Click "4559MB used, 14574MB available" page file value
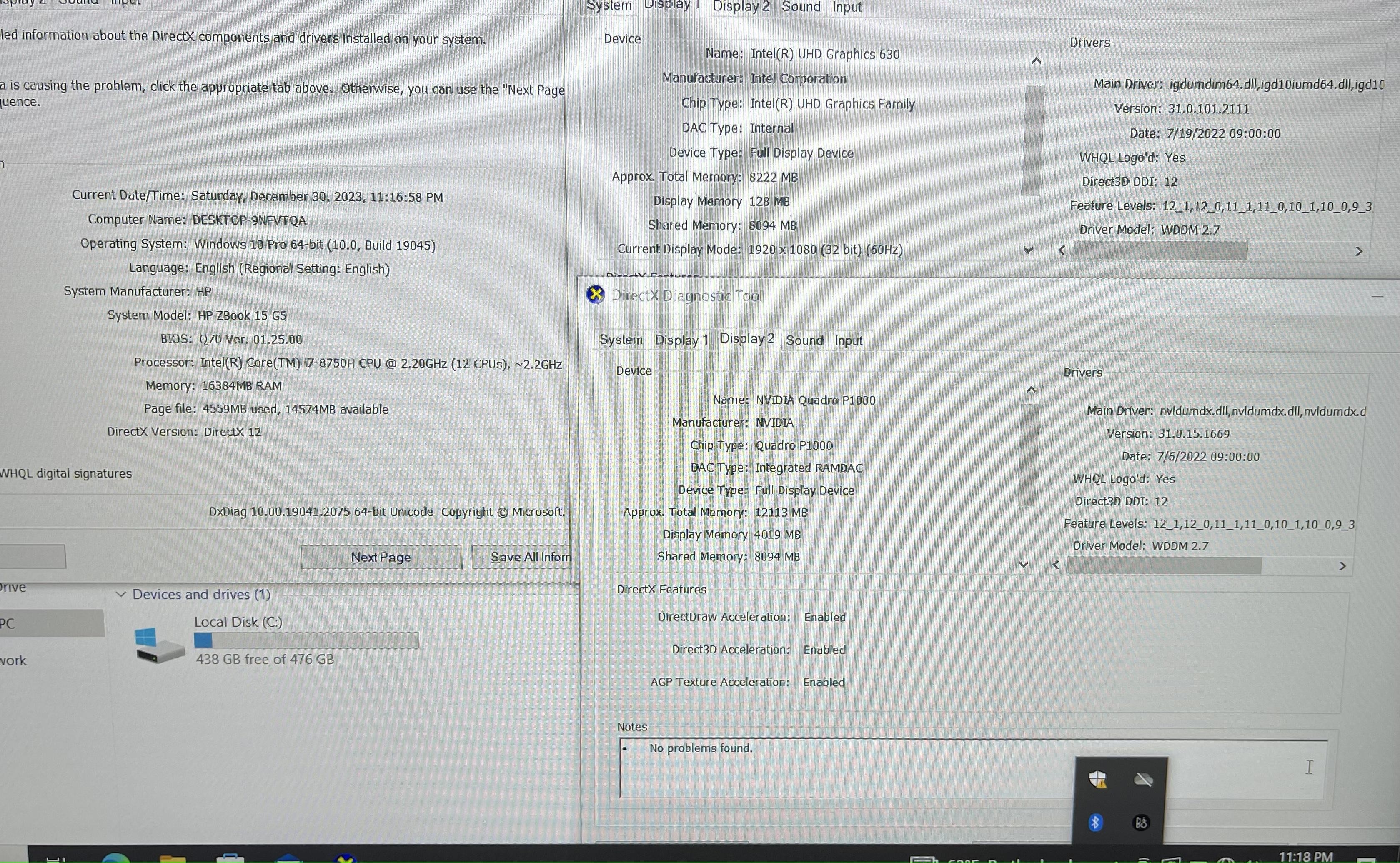The image size is (1400, 863). coord(295,409)
